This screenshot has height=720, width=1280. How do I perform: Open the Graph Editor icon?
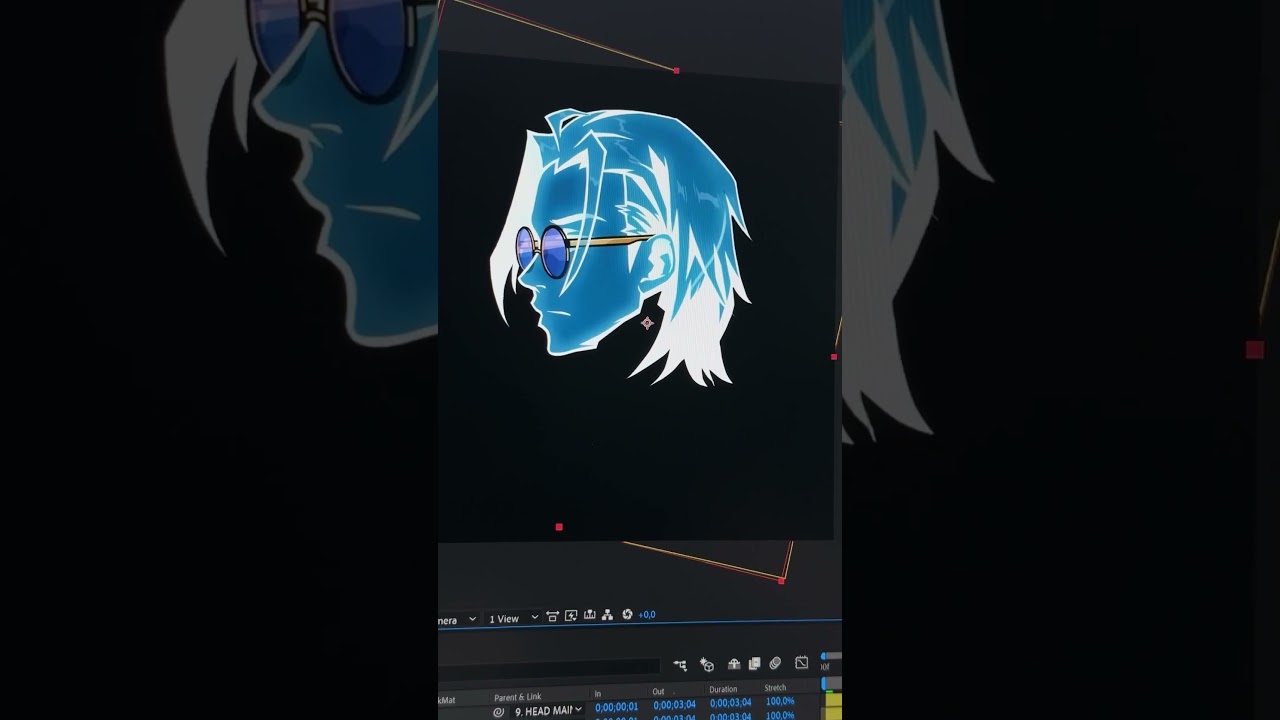[801, 662]
